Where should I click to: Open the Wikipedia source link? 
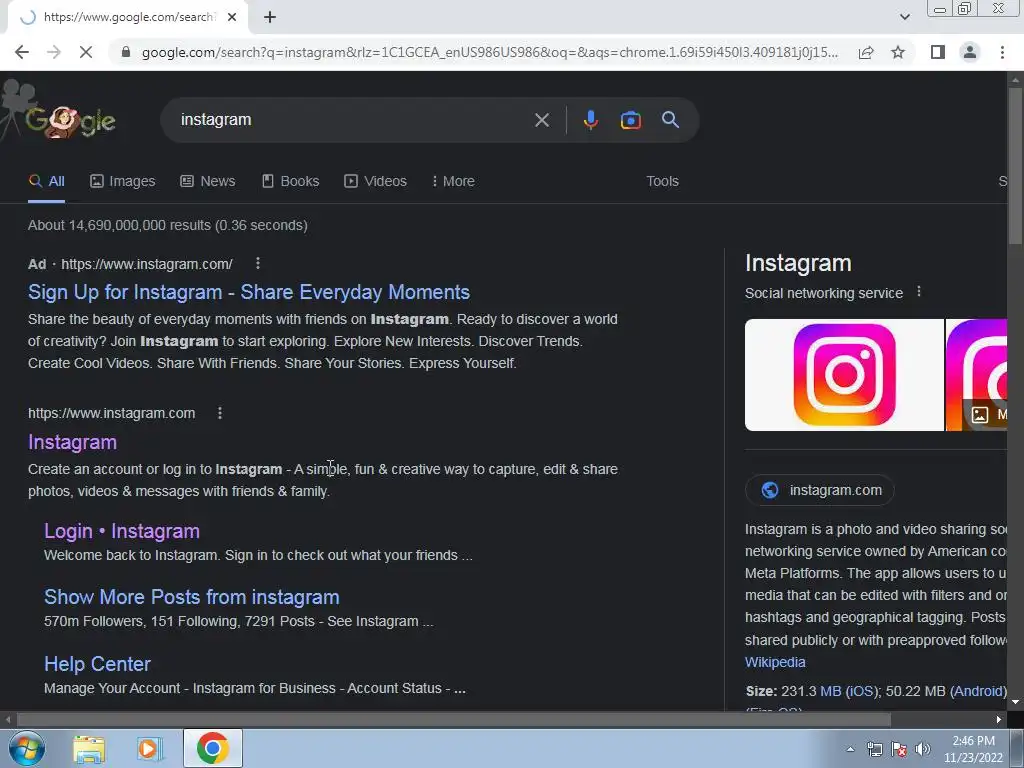[x=775, y=662]
